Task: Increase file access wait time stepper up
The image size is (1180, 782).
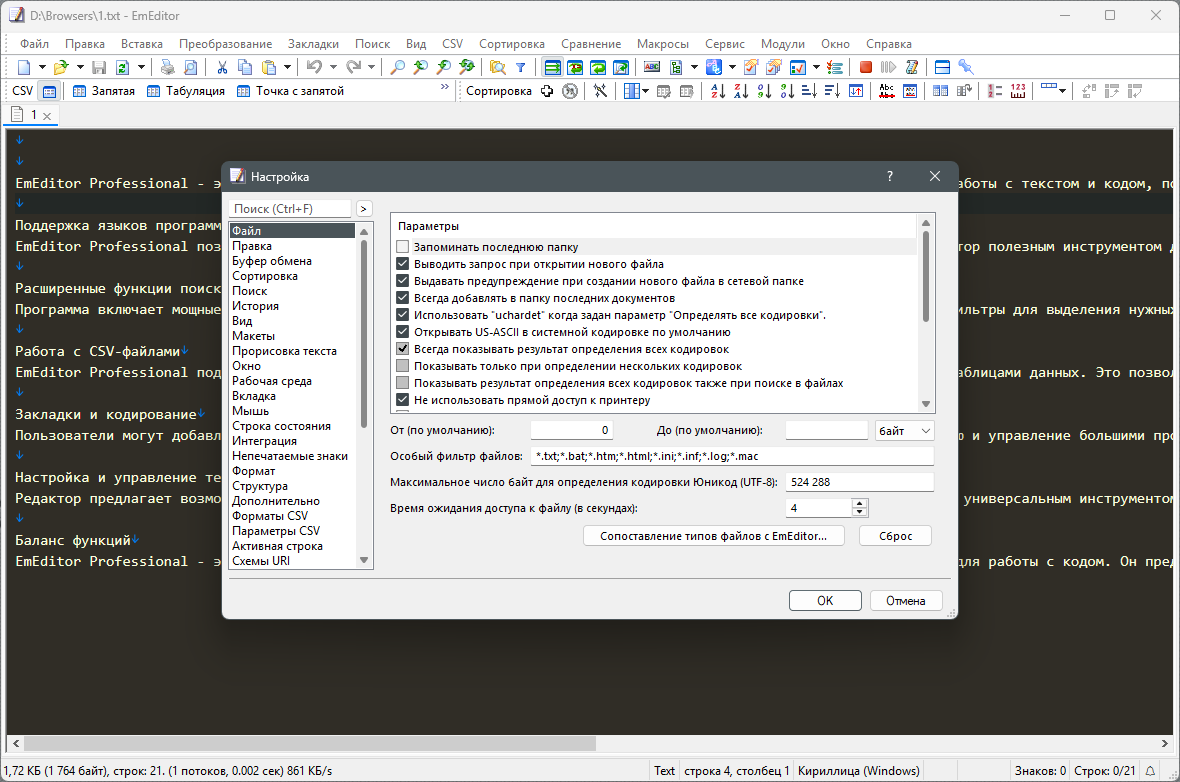Action: pyautogui.click(x=859, y=504)
